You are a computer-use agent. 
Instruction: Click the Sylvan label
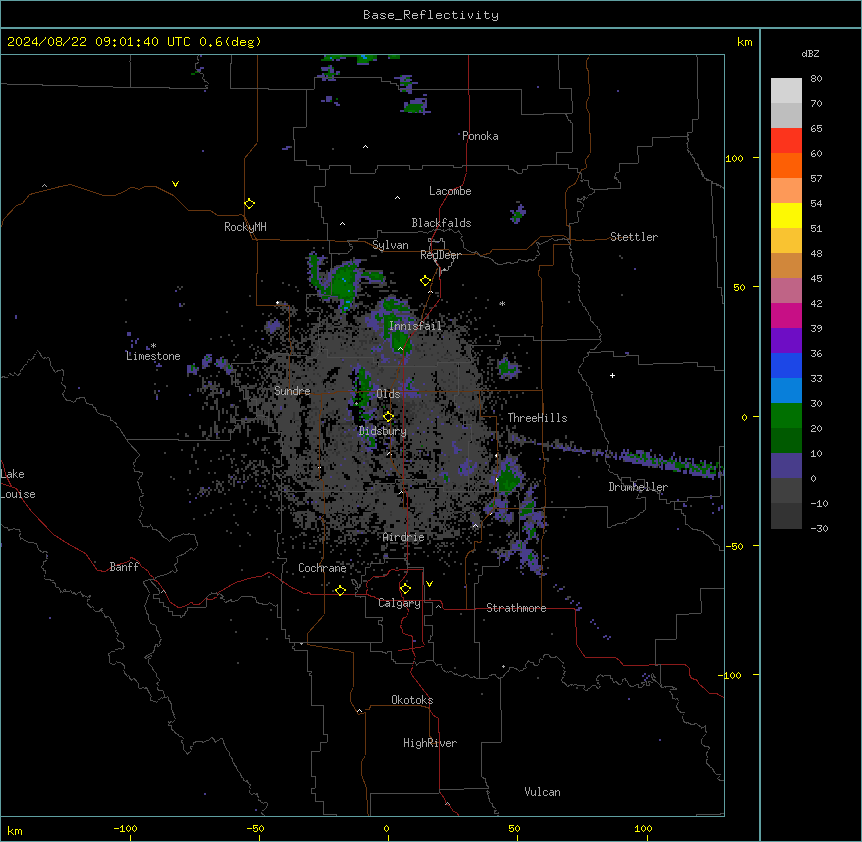(x=390, y=245)
